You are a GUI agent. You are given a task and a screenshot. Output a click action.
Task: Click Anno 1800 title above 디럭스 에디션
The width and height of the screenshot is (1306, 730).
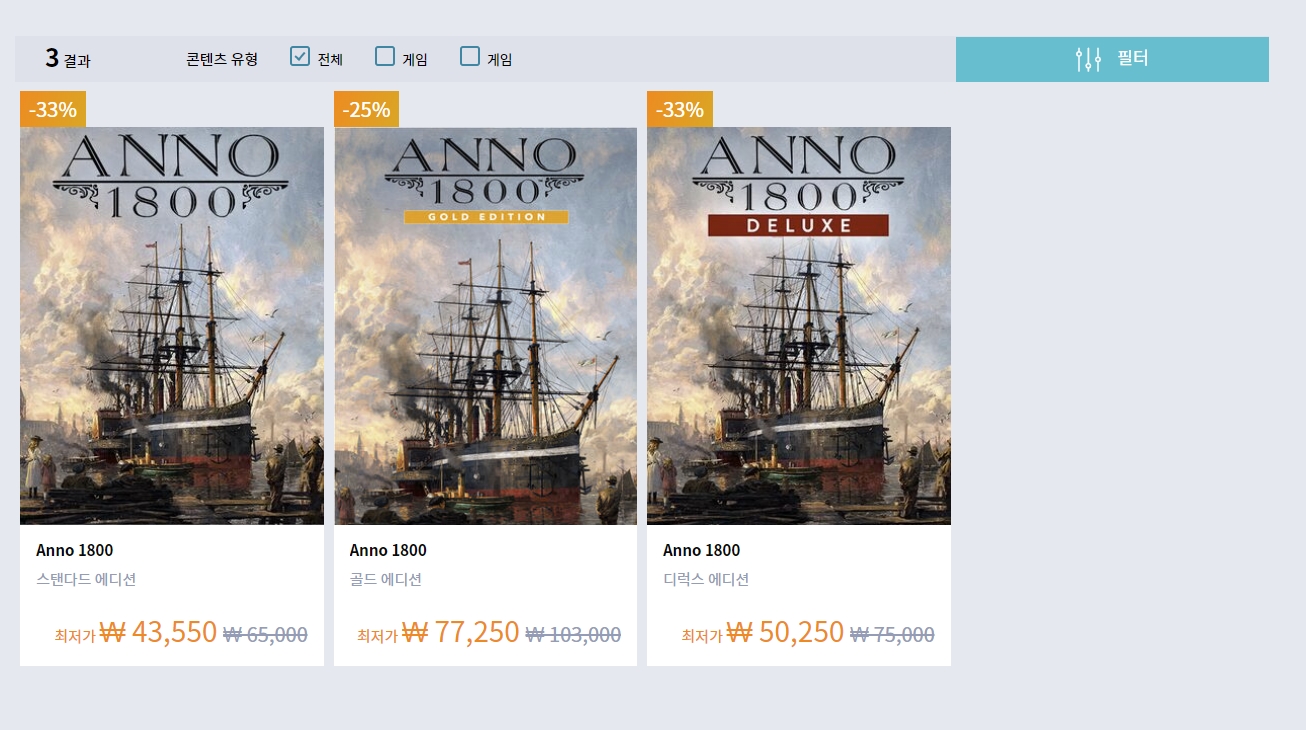tap(702, 550)
